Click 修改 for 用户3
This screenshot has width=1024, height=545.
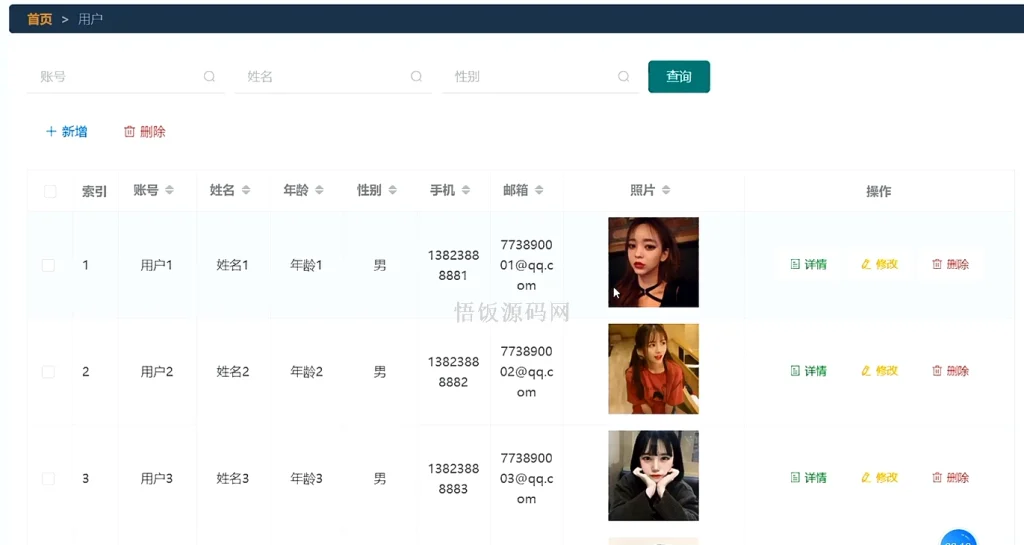pos(880,478)
